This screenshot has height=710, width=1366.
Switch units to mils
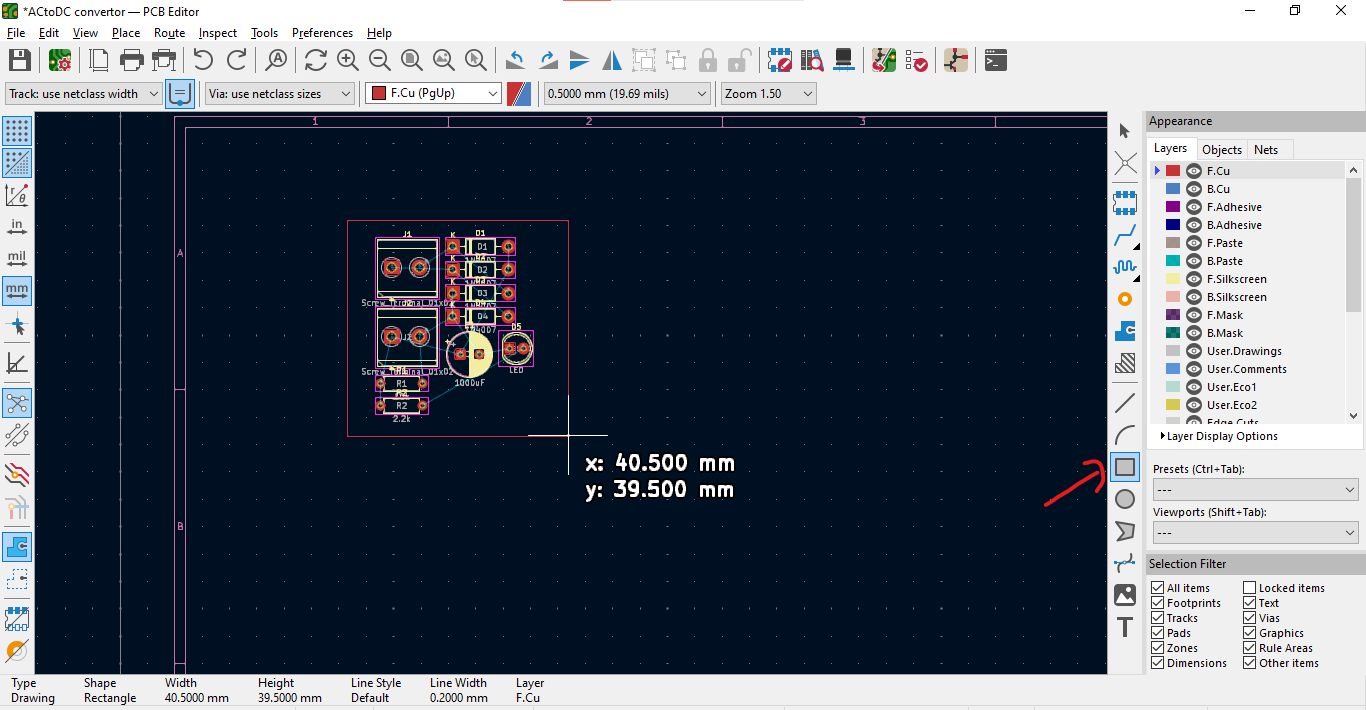point(17,259)
